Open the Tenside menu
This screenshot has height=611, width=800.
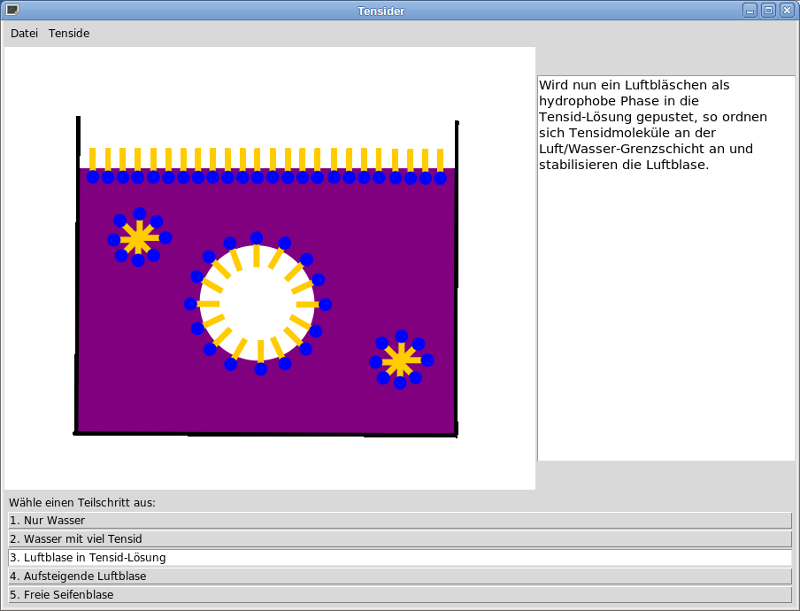pos(69,33)
